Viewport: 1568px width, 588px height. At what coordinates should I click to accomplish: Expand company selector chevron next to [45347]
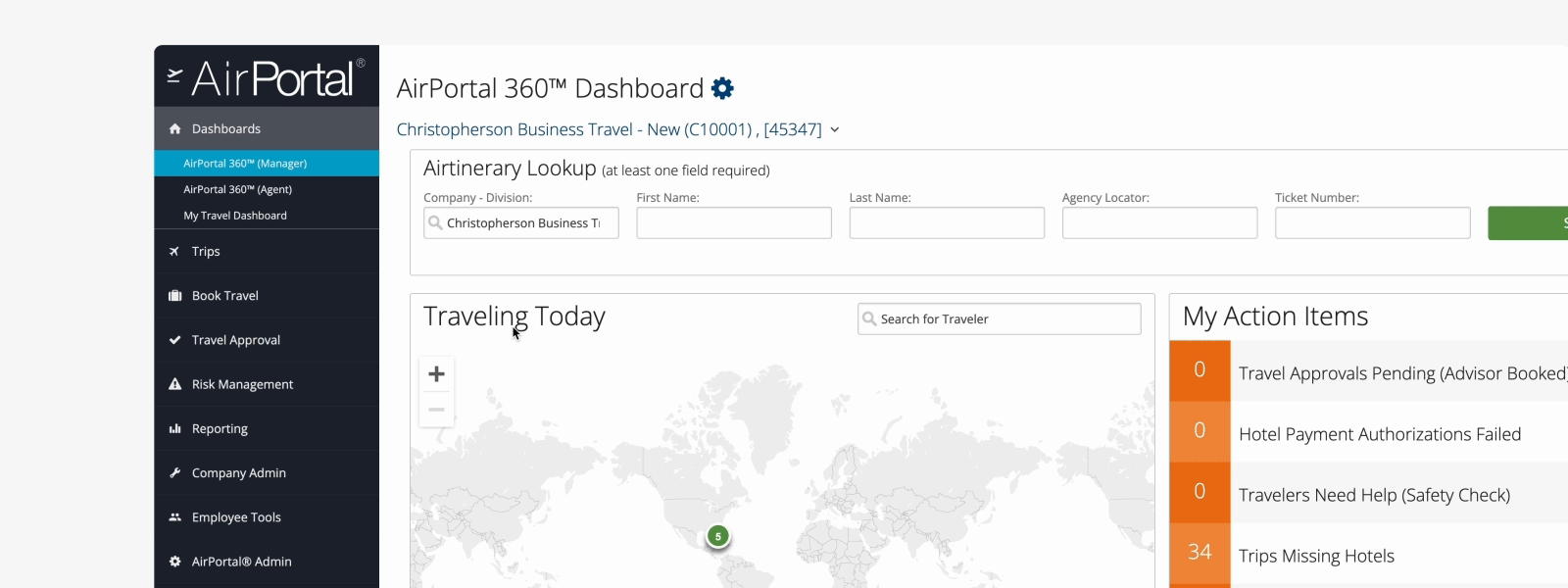coord(835,129)
